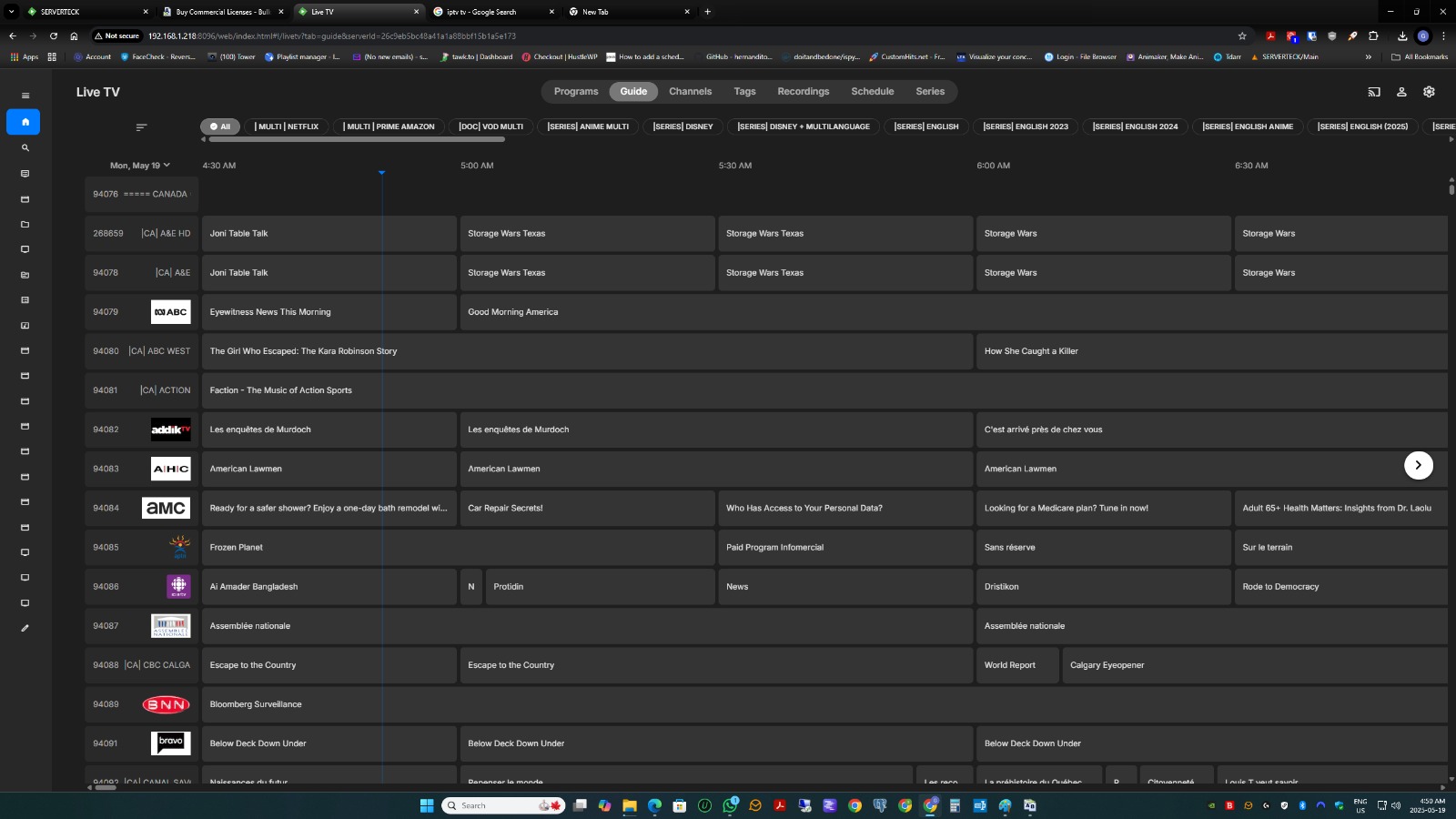The image size is (1456, 819).
Task: Open WhatsApp from the taskbar
Action: (730, 805)
